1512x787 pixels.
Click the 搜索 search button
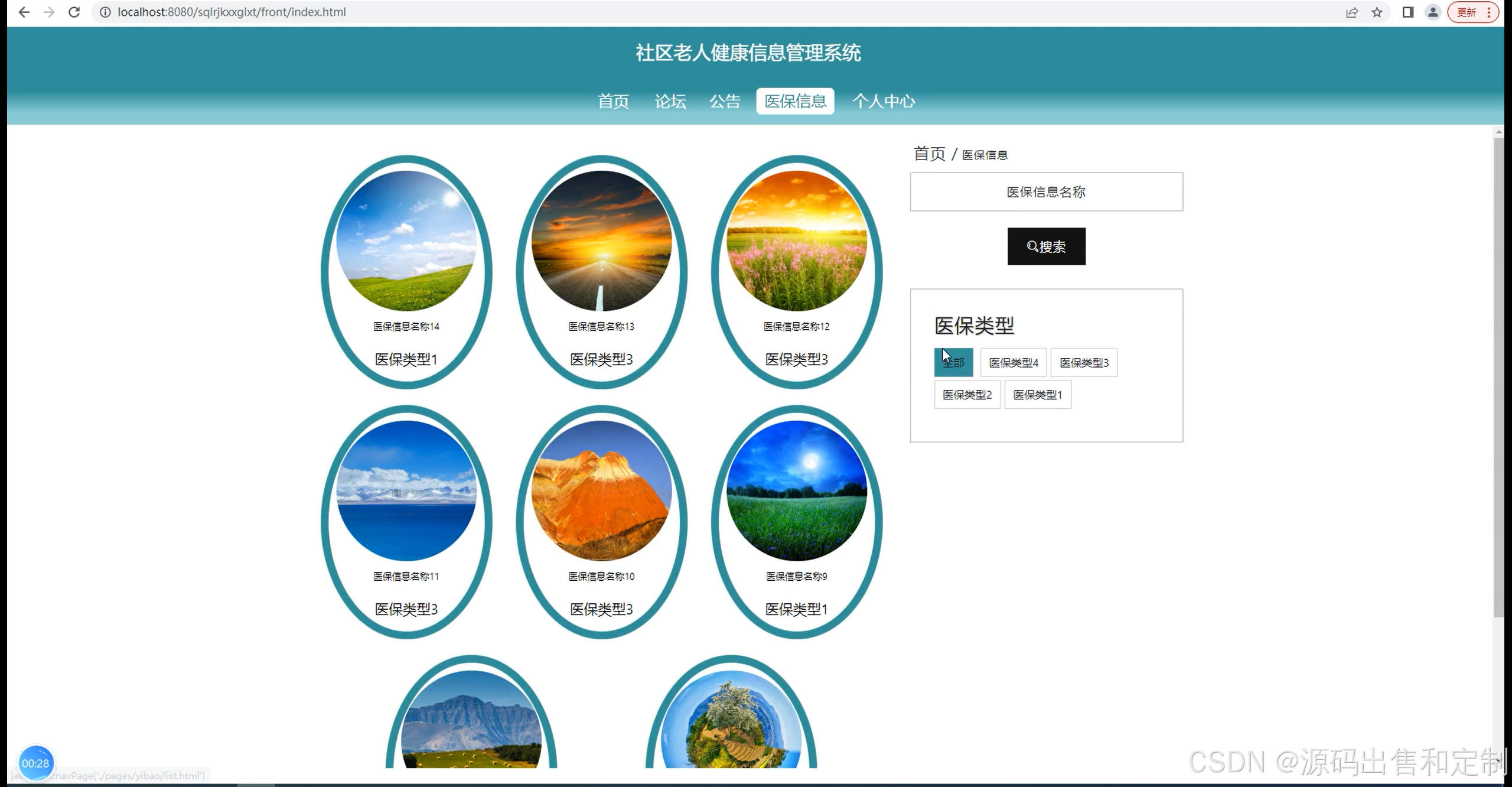(1046, 246)
